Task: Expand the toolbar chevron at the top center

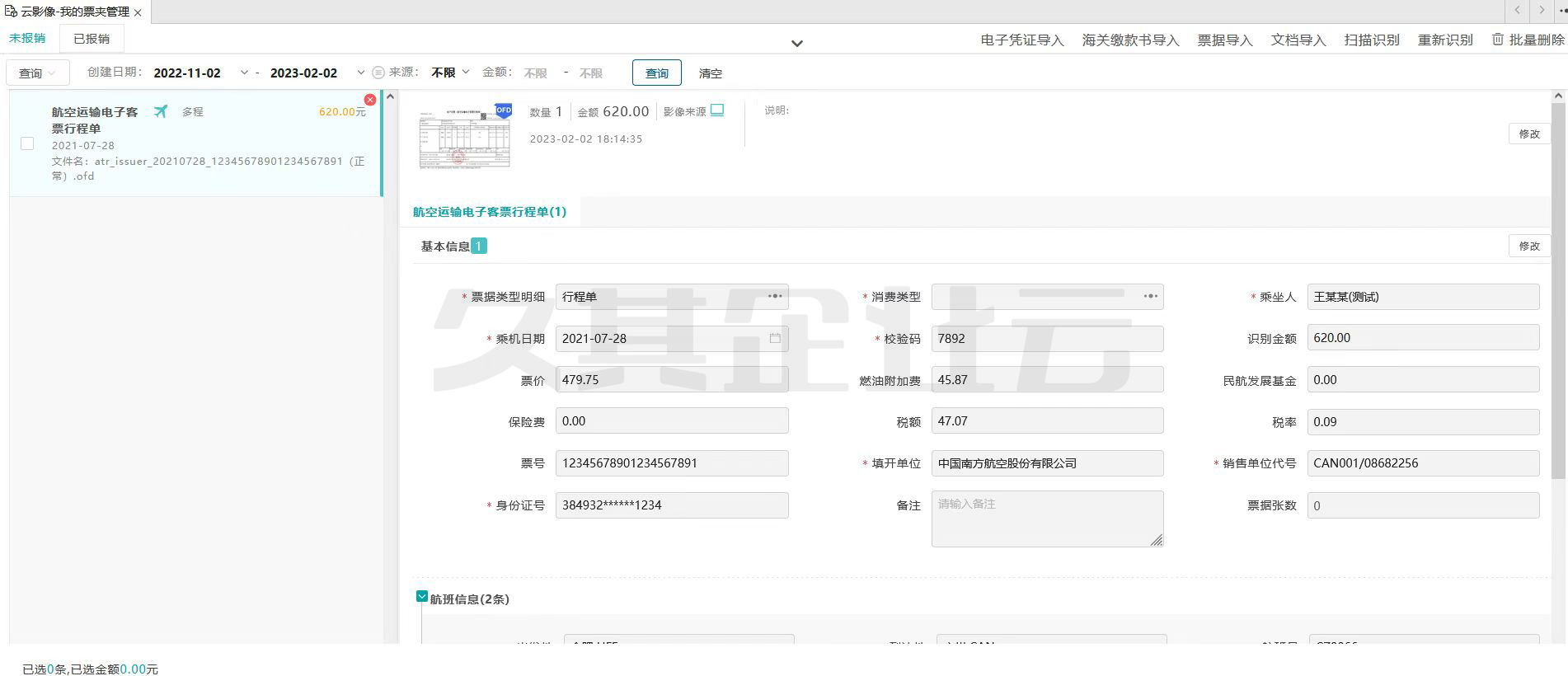Action: pyautogui.click(x=796, y=44)
